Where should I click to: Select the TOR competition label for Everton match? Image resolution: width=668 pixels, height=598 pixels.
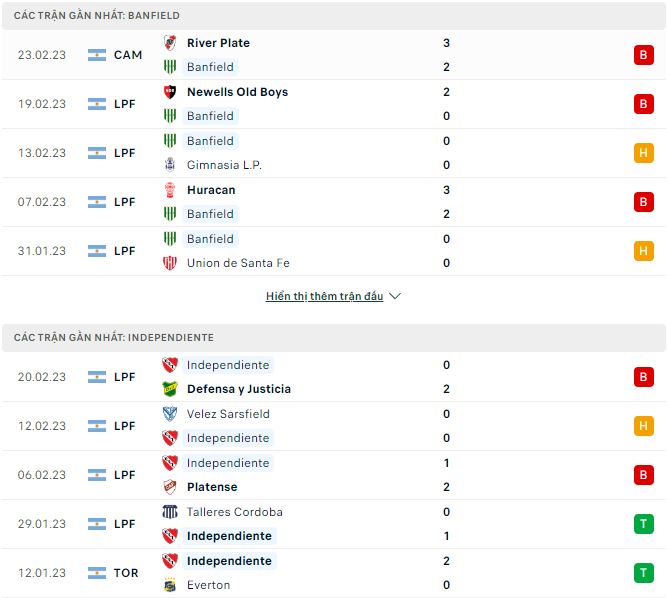pos(126,573)
